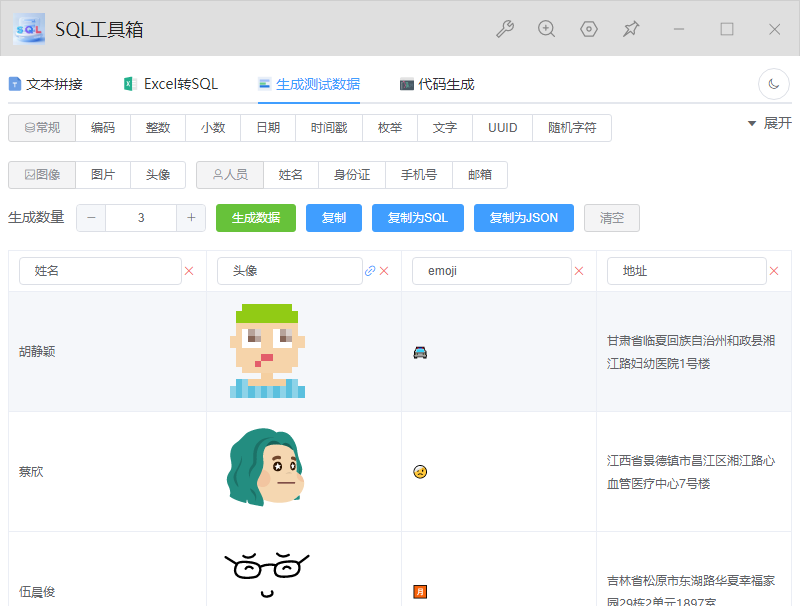Switch to the 文本拼接 tab
Screen dimensions: 800x606
click(x=46, y=84)
